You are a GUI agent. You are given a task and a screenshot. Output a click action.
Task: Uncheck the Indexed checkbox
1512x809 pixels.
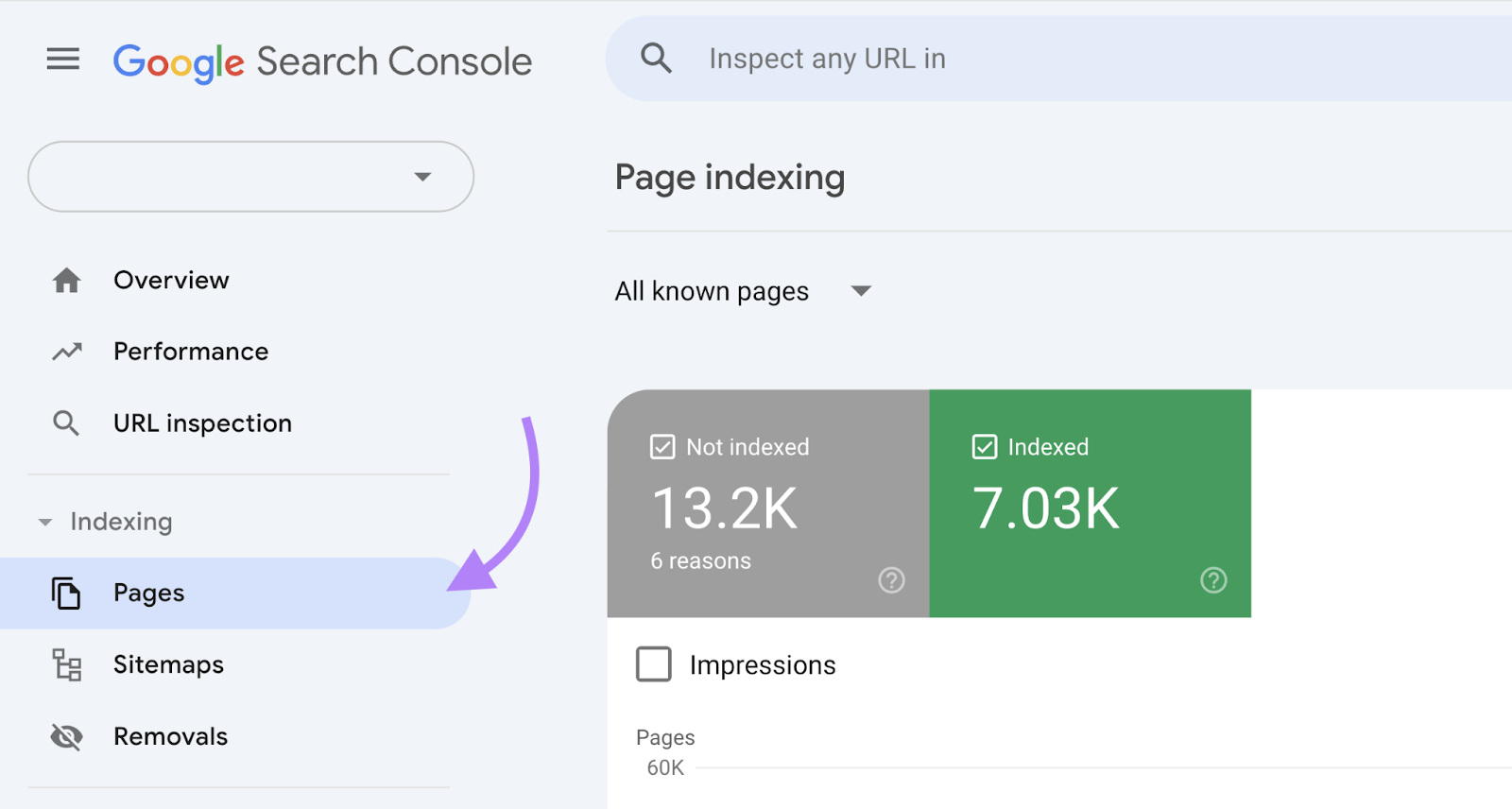(x=985, y=447)
